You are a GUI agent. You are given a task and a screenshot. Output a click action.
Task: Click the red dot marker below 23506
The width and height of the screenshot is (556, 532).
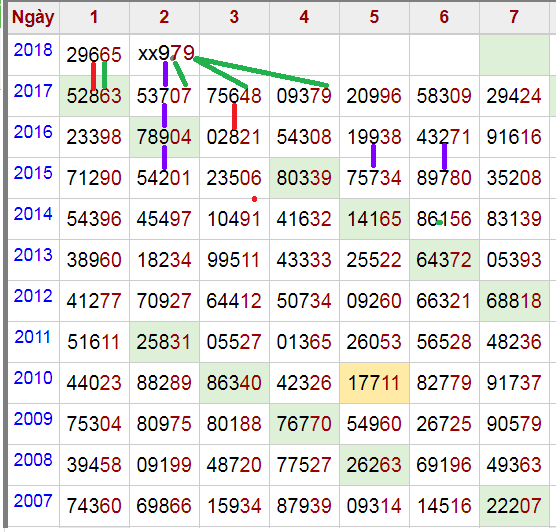[254, 199]
